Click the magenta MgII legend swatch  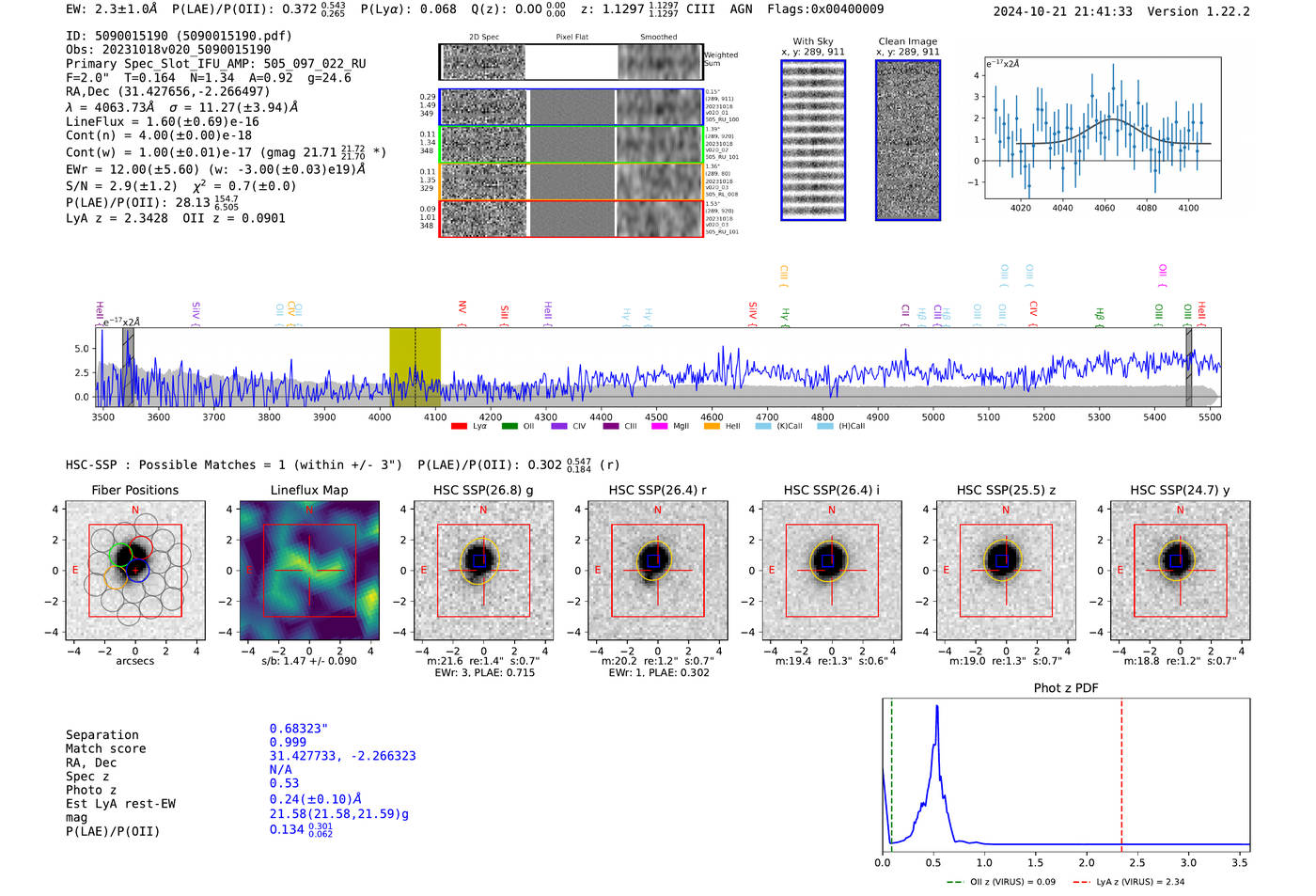pyautogui.click(x=659, y=426)
